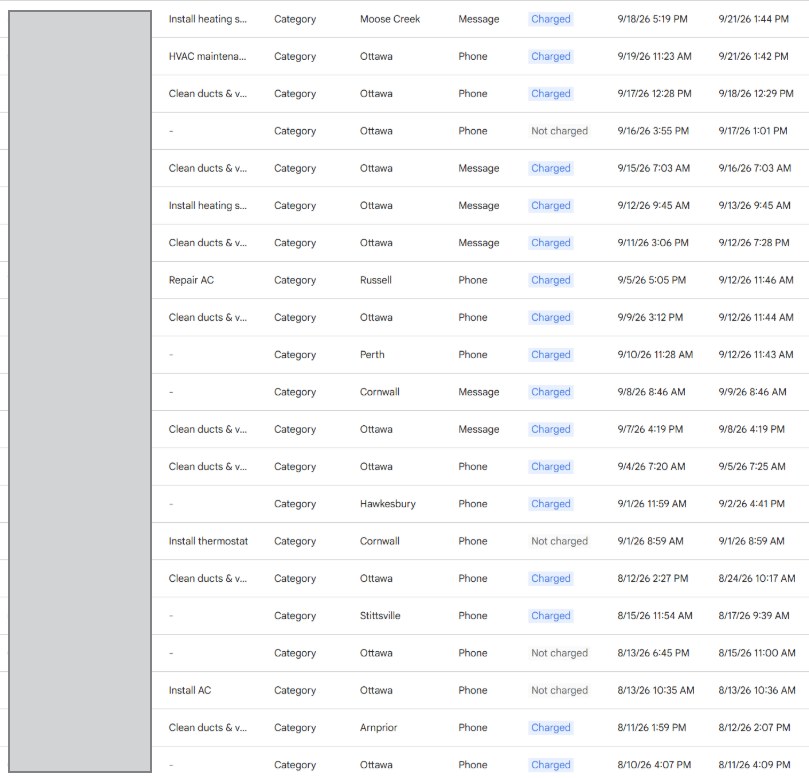
Task: Click Not charged status dated 8/13/26 6:45 PM
Action: 559,653
